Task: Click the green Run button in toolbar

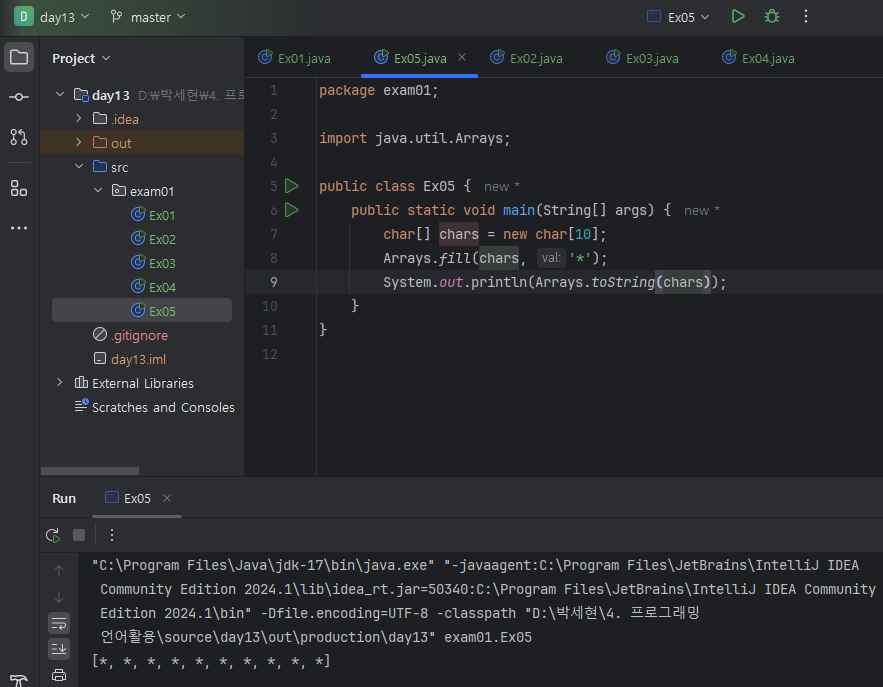Action: [x=738, y=17]
